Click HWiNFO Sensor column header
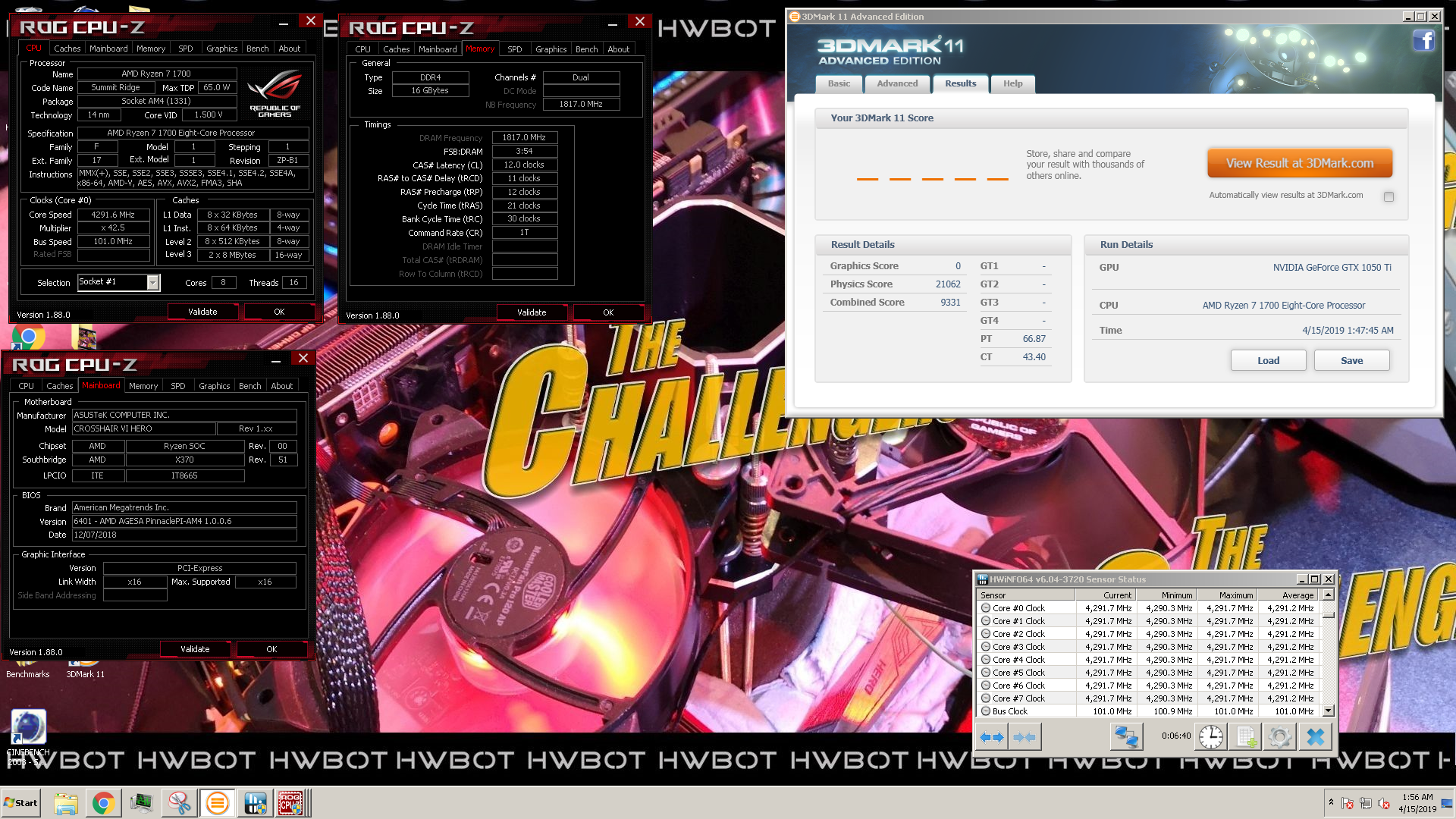 [x=1027, y=595]
